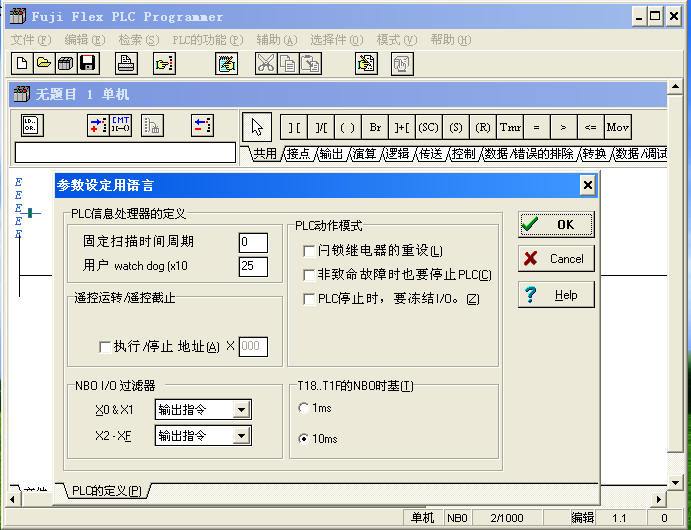
Task: Click the New file icon in toolbar
Action: coord(22,64)
